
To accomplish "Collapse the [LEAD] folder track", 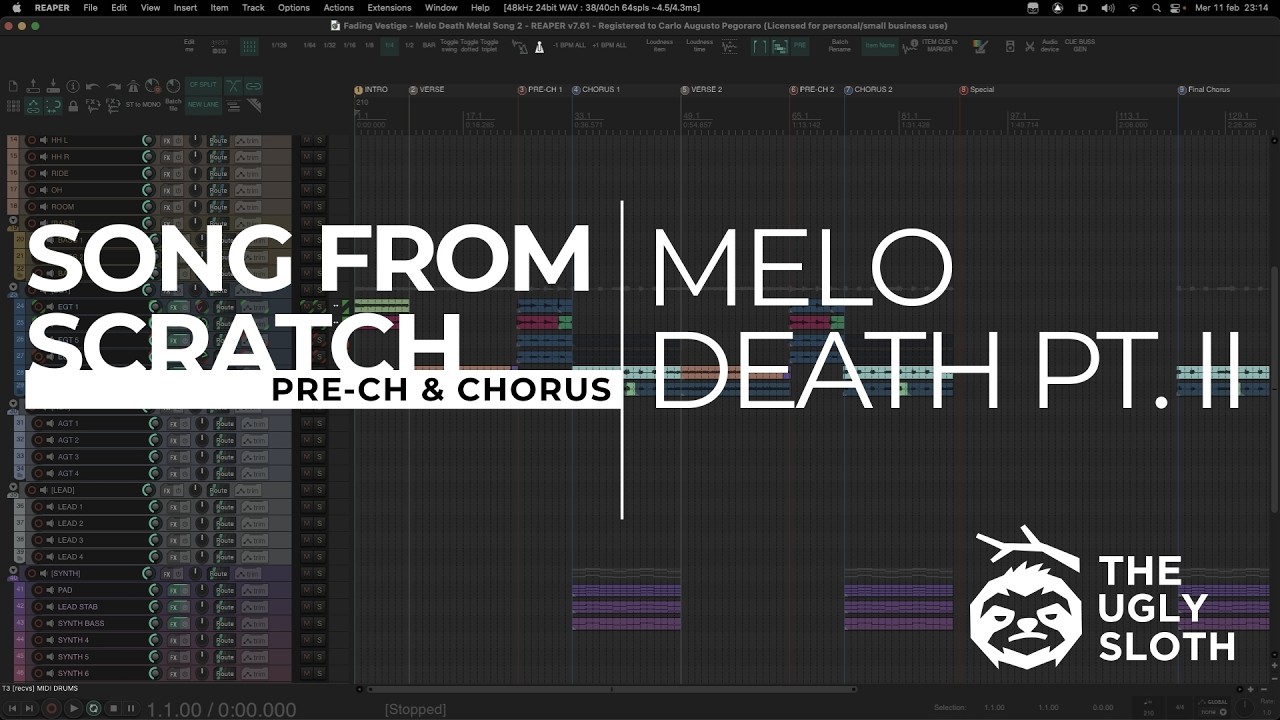I will pyautogui.click(x=13, y=487).
